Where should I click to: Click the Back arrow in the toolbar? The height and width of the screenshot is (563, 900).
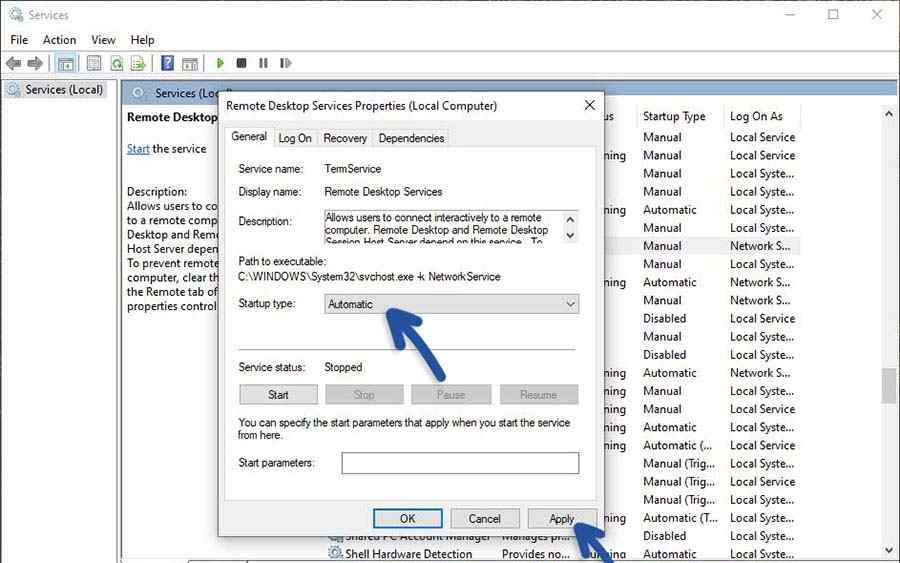coord(13,63)
